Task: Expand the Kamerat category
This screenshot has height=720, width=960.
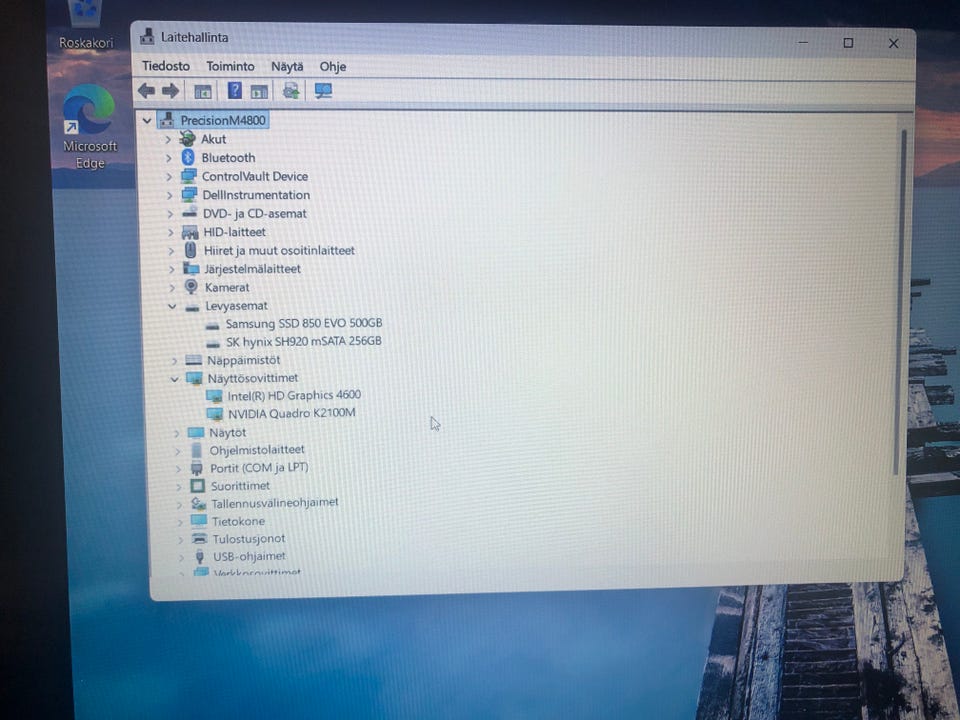Action: coord(171,287)
